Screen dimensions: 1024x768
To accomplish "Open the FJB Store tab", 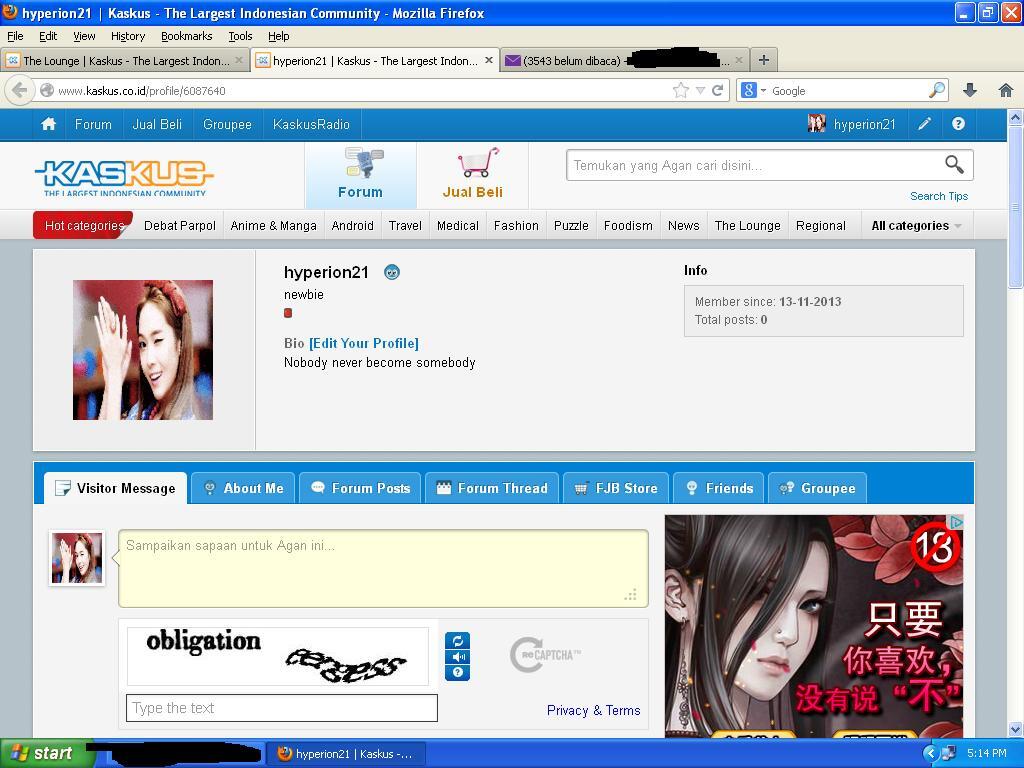I will [616, 488].
